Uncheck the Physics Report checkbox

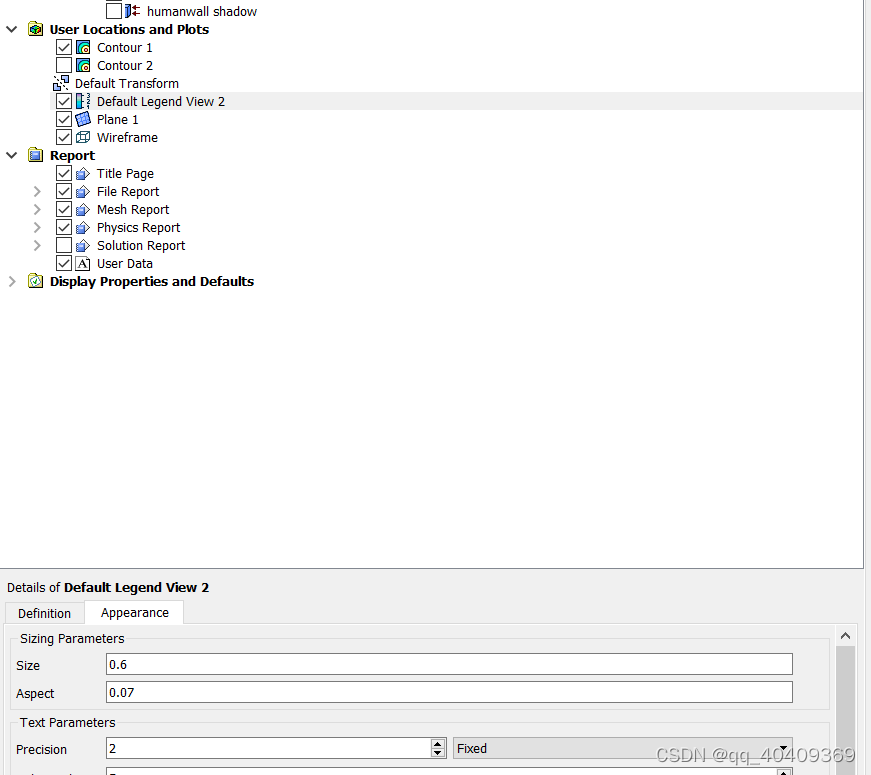pos(64,227)
